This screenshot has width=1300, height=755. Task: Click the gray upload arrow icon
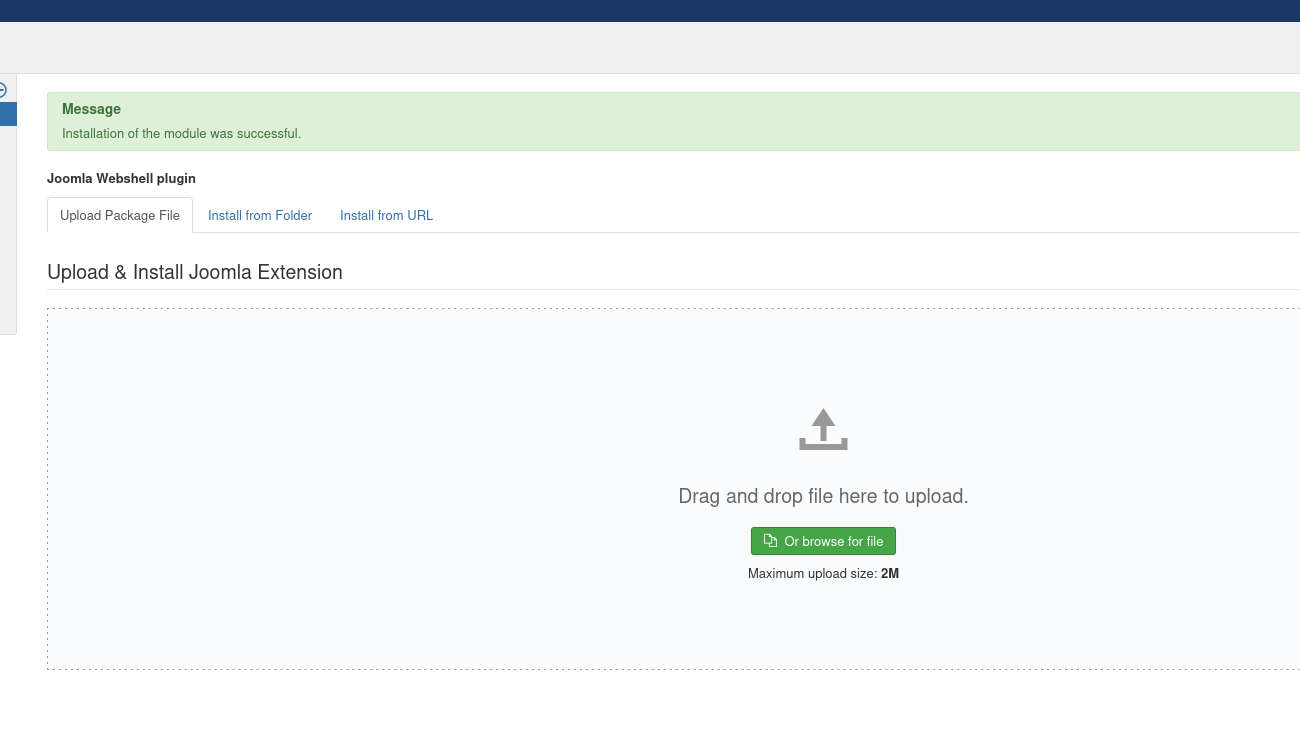tap(823, 429)
